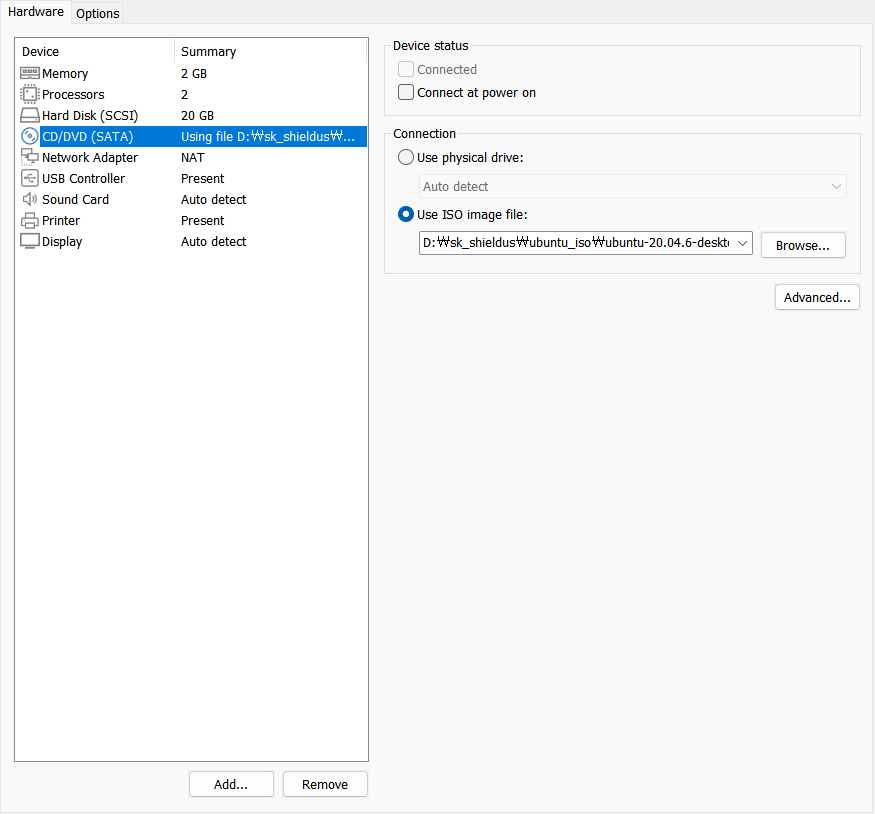This screenshot has width=875, height=814.
Task: Click the Network Adapter icon
Action: click(x=30, y=157)
